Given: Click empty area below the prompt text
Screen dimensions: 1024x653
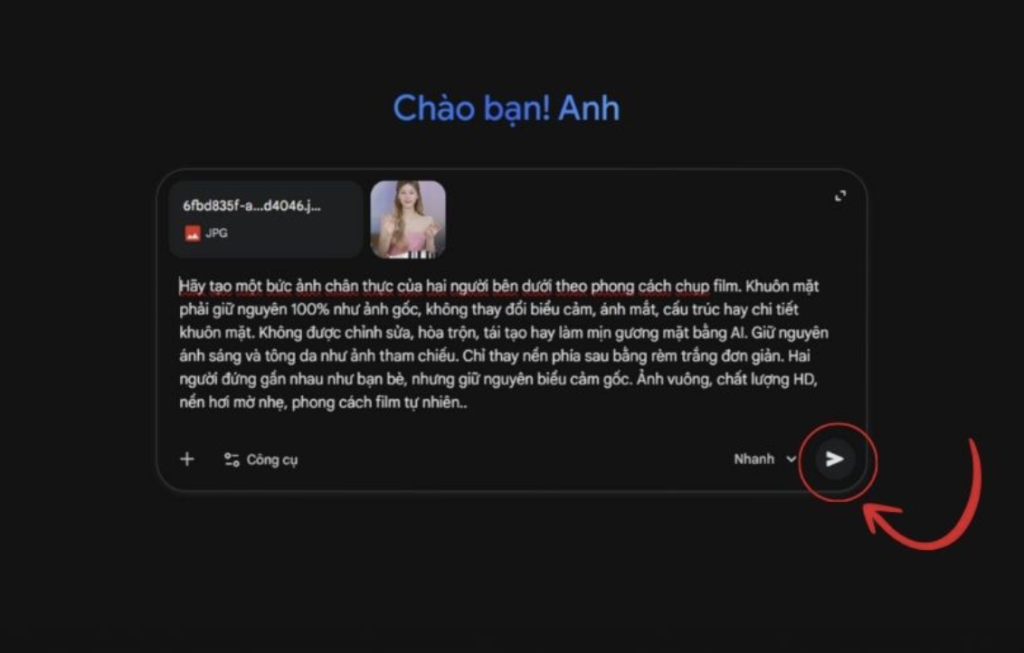Looking at the screenshot, I should pyautogui.click(x=509, y=428).
